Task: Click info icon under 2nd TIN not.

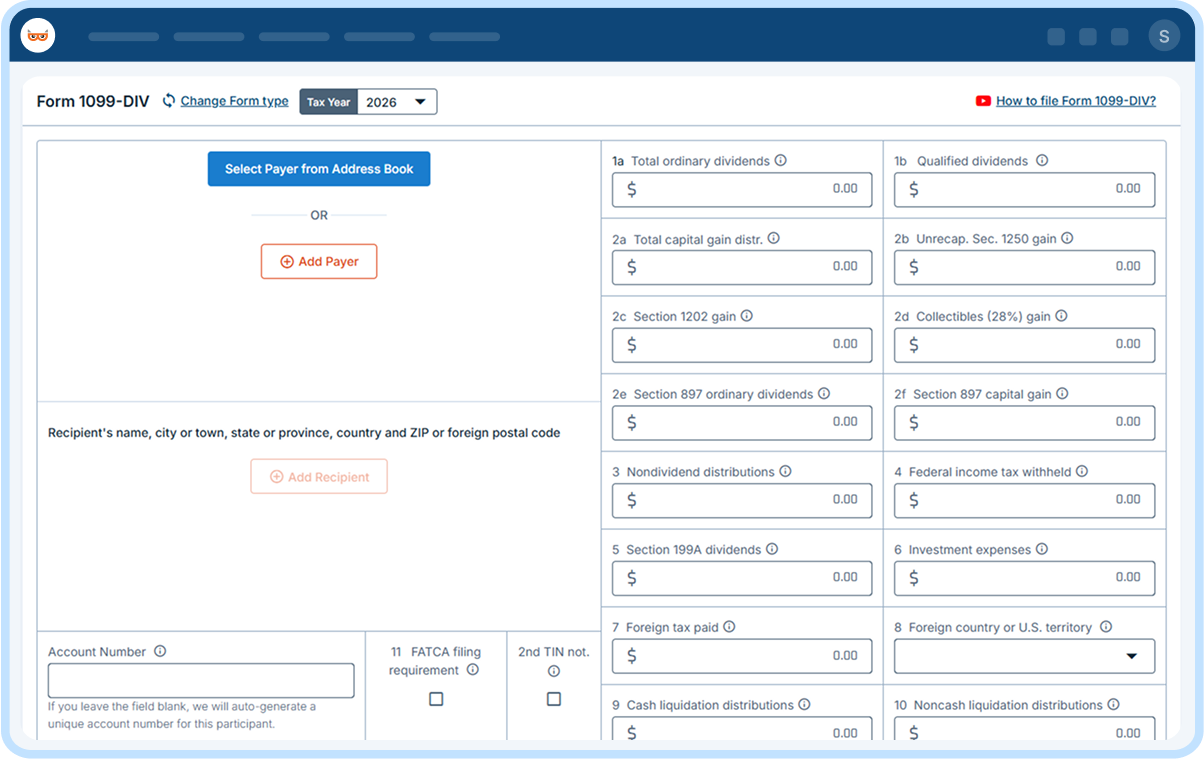Action: [x=554, y=672]
